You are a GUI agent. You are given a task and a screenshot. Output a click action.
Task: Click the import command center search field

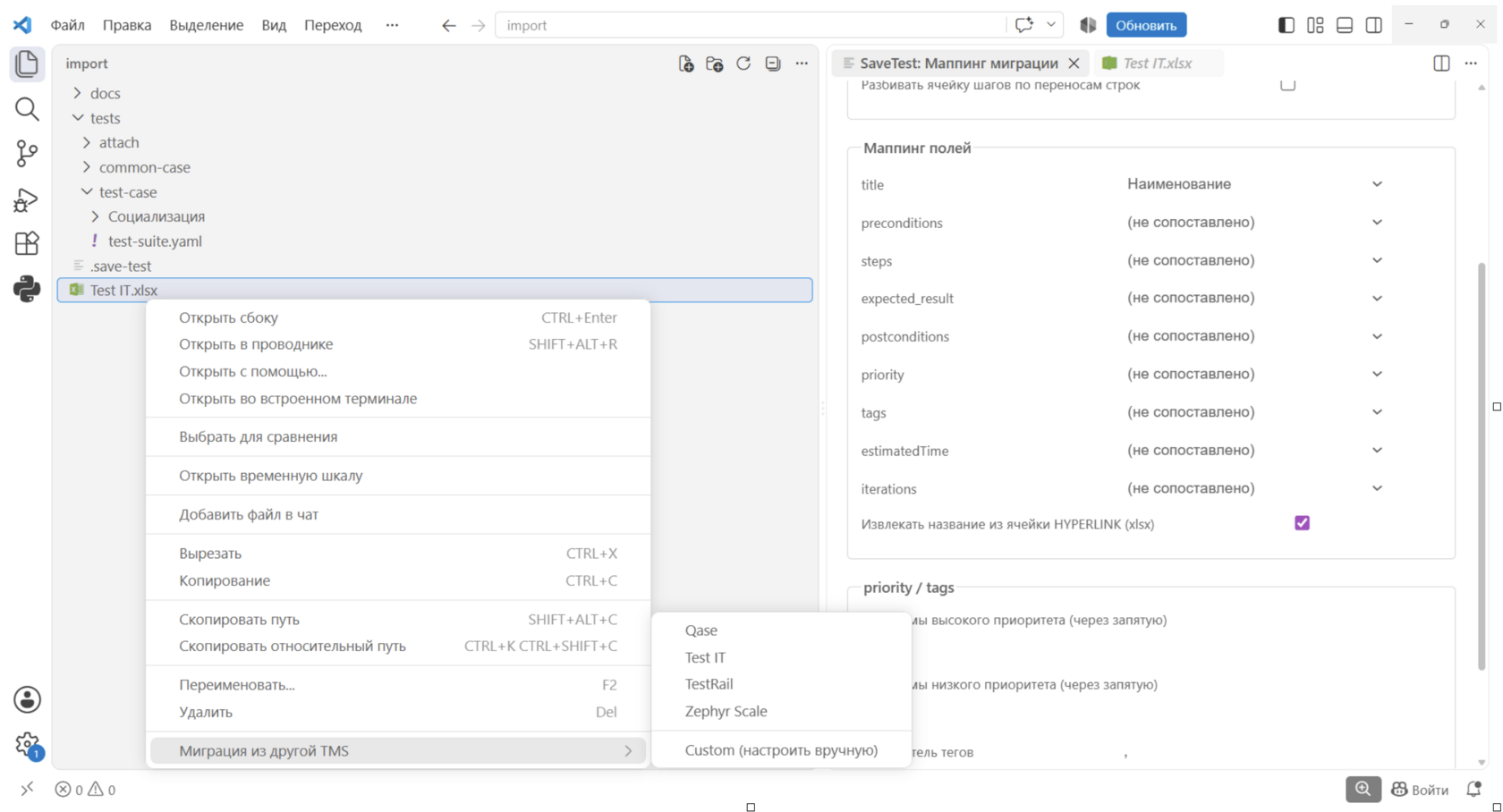tap(751, 25)
